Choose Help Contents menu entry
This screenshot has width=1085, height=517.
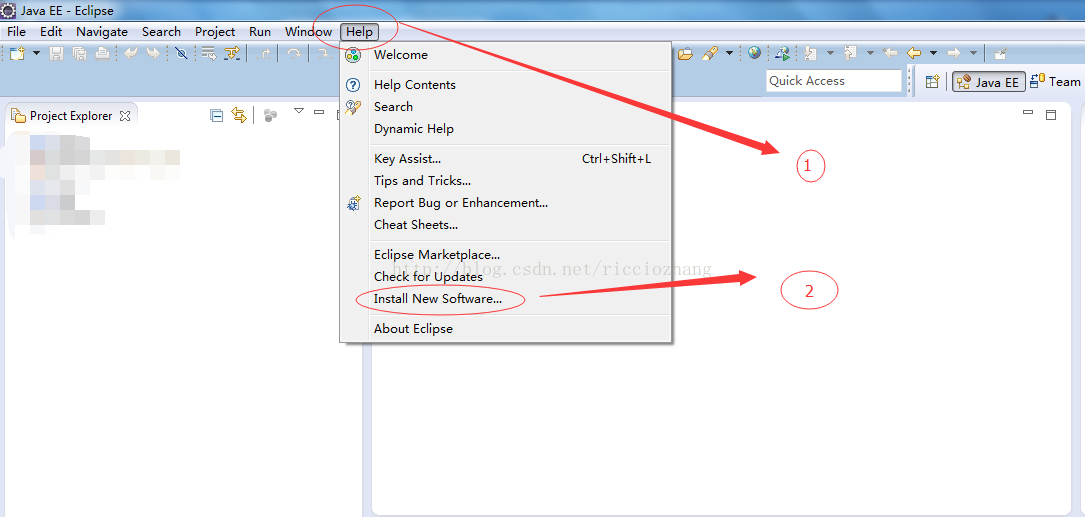click(505, 84)
